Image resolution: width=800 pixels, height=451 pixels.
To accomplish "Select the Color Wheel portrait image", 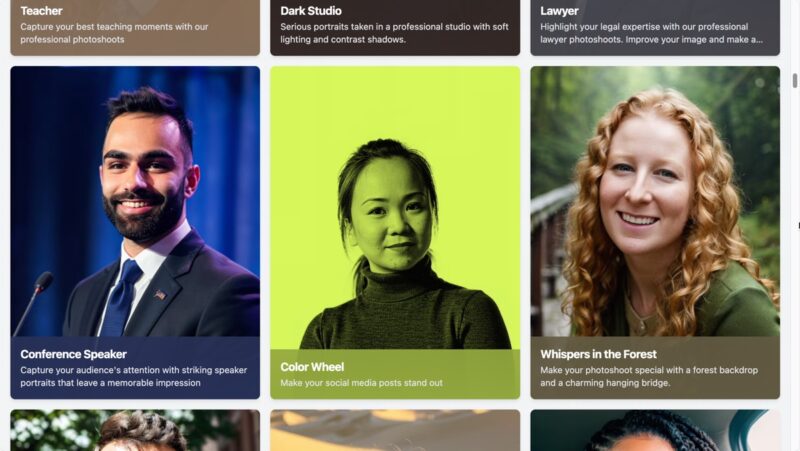I will (395, 208).
